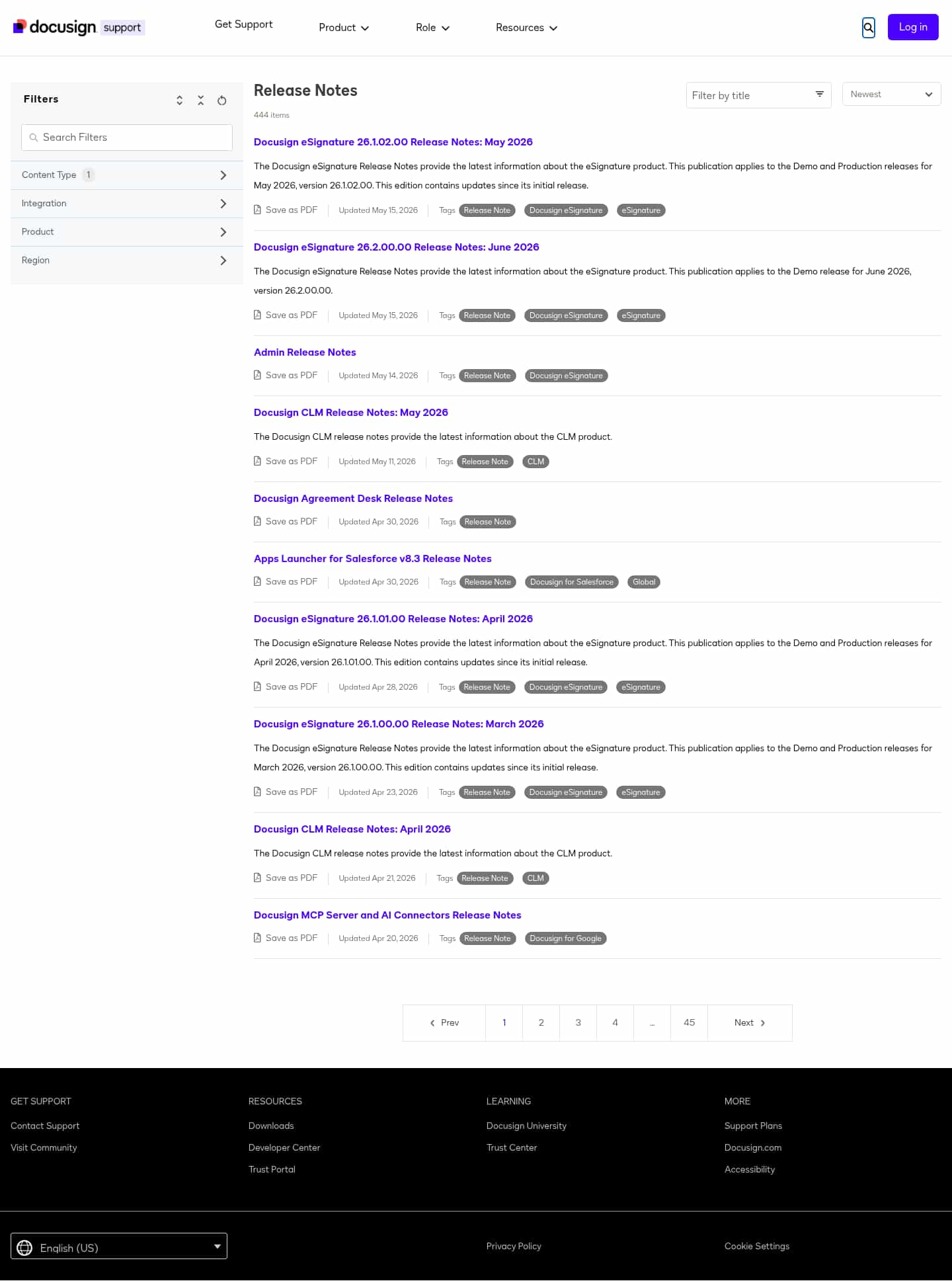Open Docusign Agreement Desk Release Notes
Viewport: 952px width, 1281px height.
tap(353, 499)
